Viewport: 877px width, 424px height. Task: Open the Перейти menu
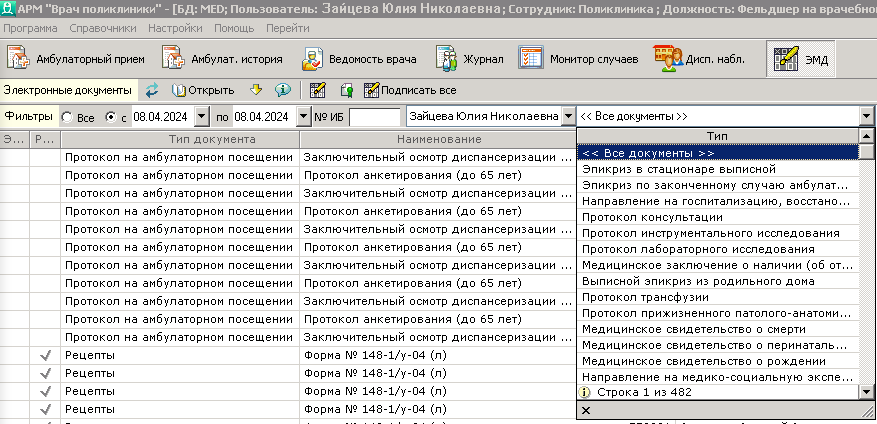point(287,28)
